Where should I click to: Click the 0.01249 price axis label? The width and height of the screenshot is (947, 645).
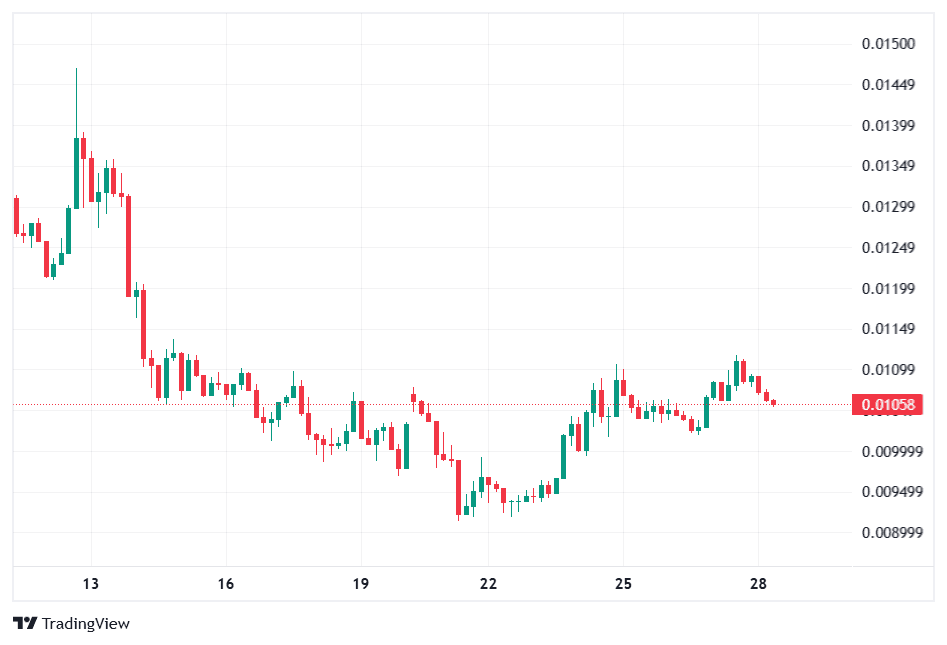click(888, 247)
